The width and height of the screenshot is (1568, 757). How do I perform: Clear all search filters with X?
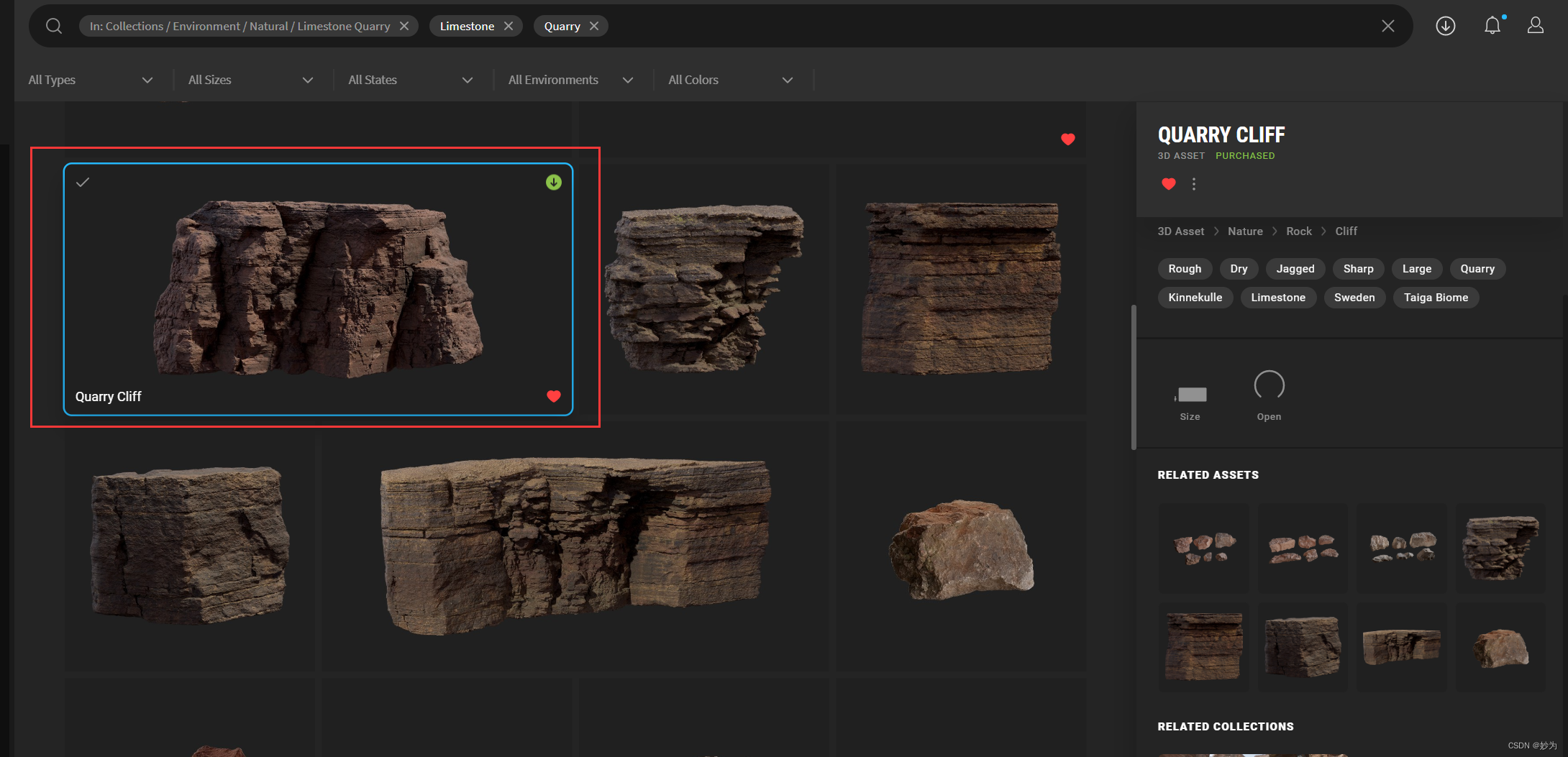pos(1387,26)
